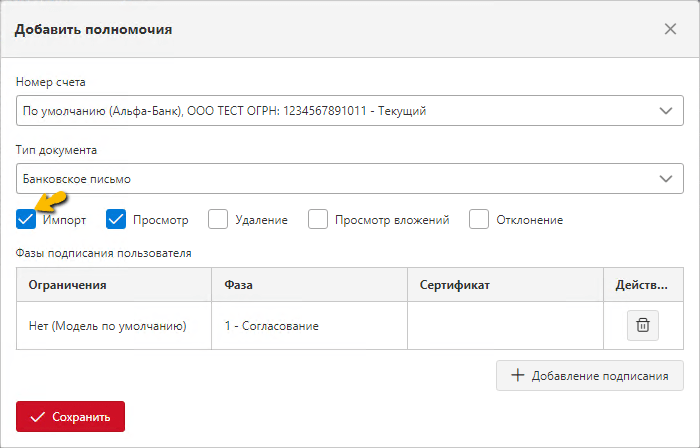This screenshot has width=700, height=448.
Task: Delete the signing phase with trash icon
Action: pos(642,325)
